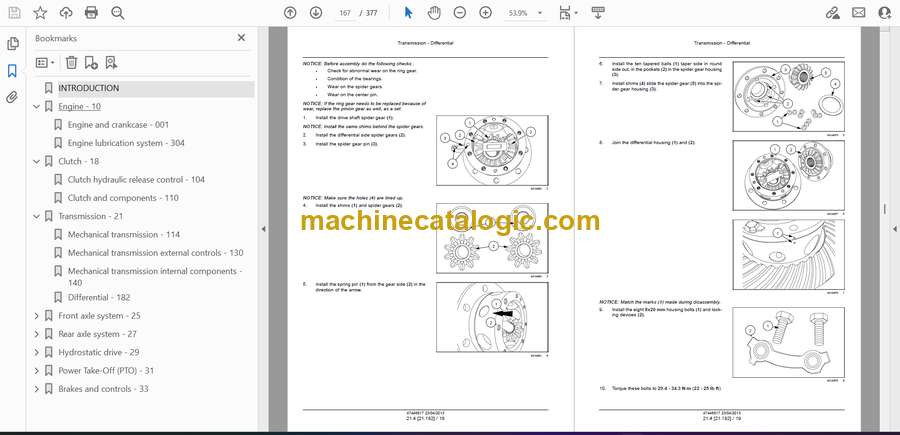Image resolution: width=900 pixels, height=435 pixels.
Task: Open the Find text magnifier
Action: 118,13
